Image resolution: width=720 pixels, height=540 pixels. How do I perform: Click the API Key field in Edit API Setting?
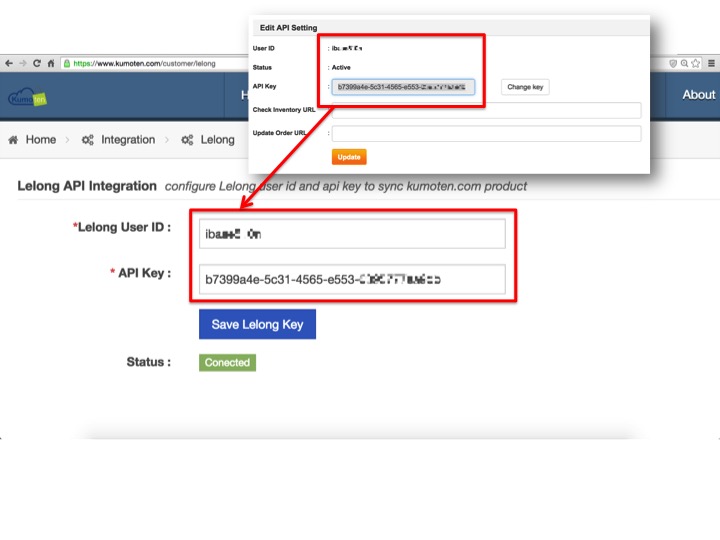403,87
